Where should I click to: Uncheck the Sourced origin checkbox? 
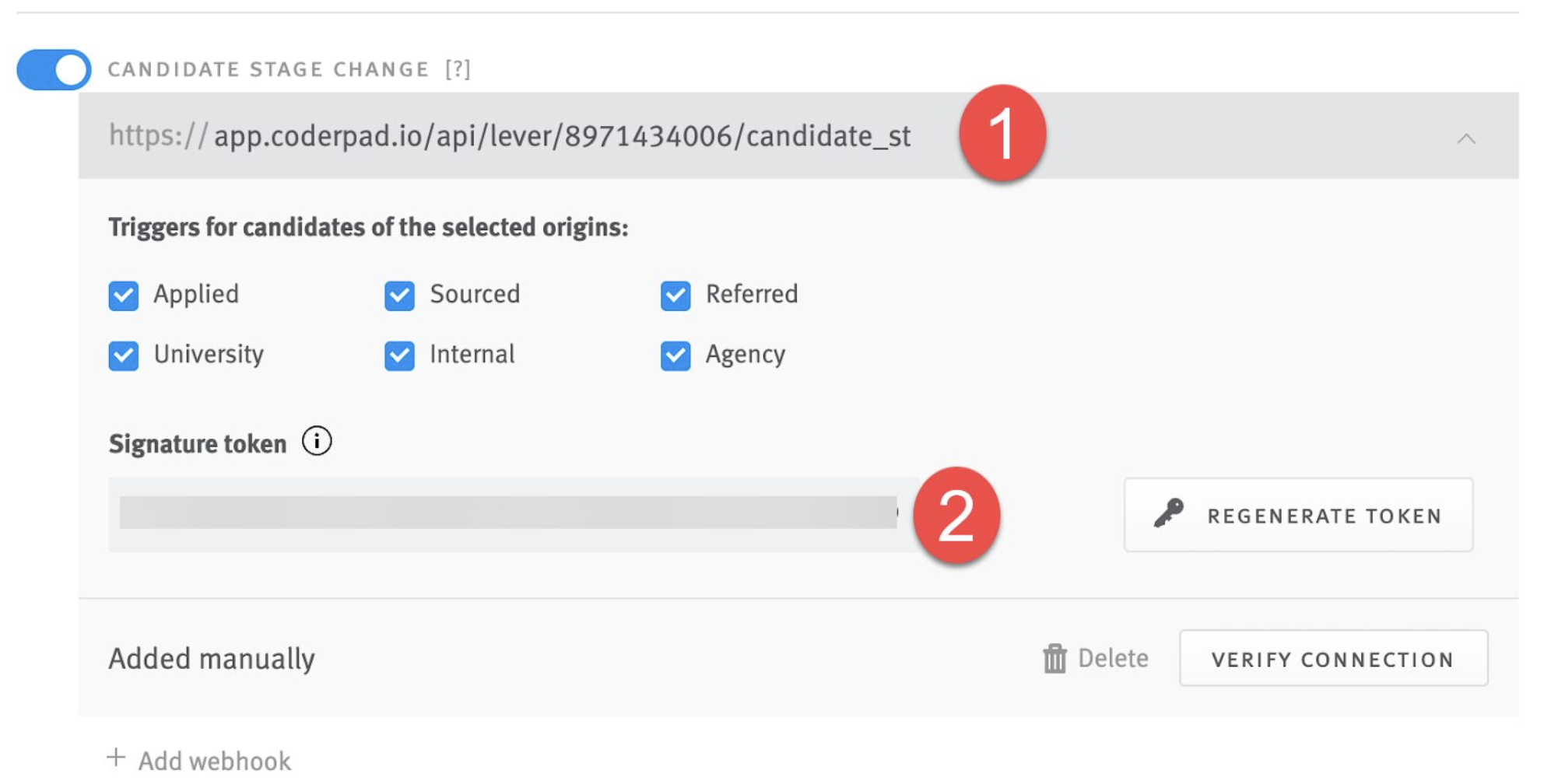tap(399, 295)
